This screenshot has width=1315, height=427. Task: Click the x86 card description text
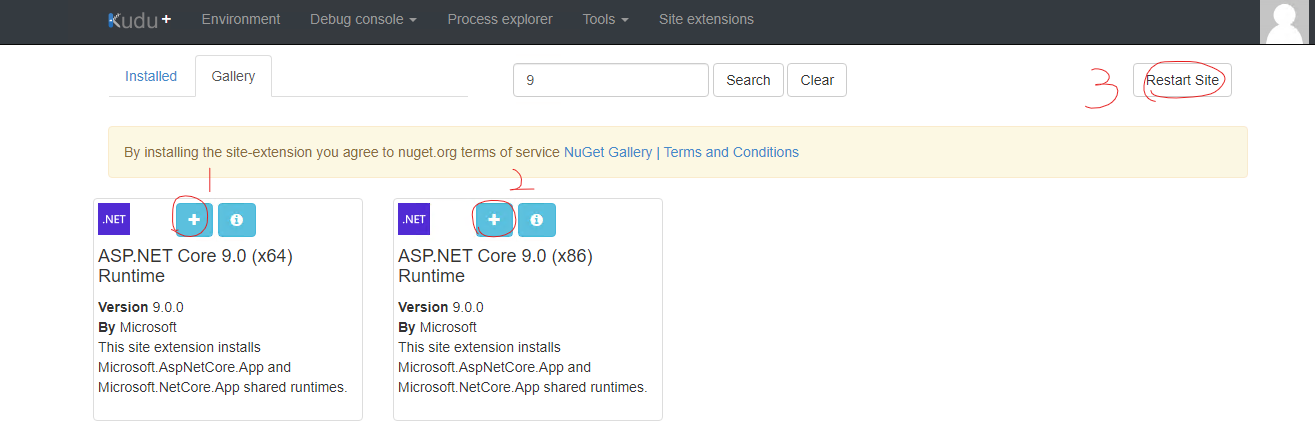(523, 367)
